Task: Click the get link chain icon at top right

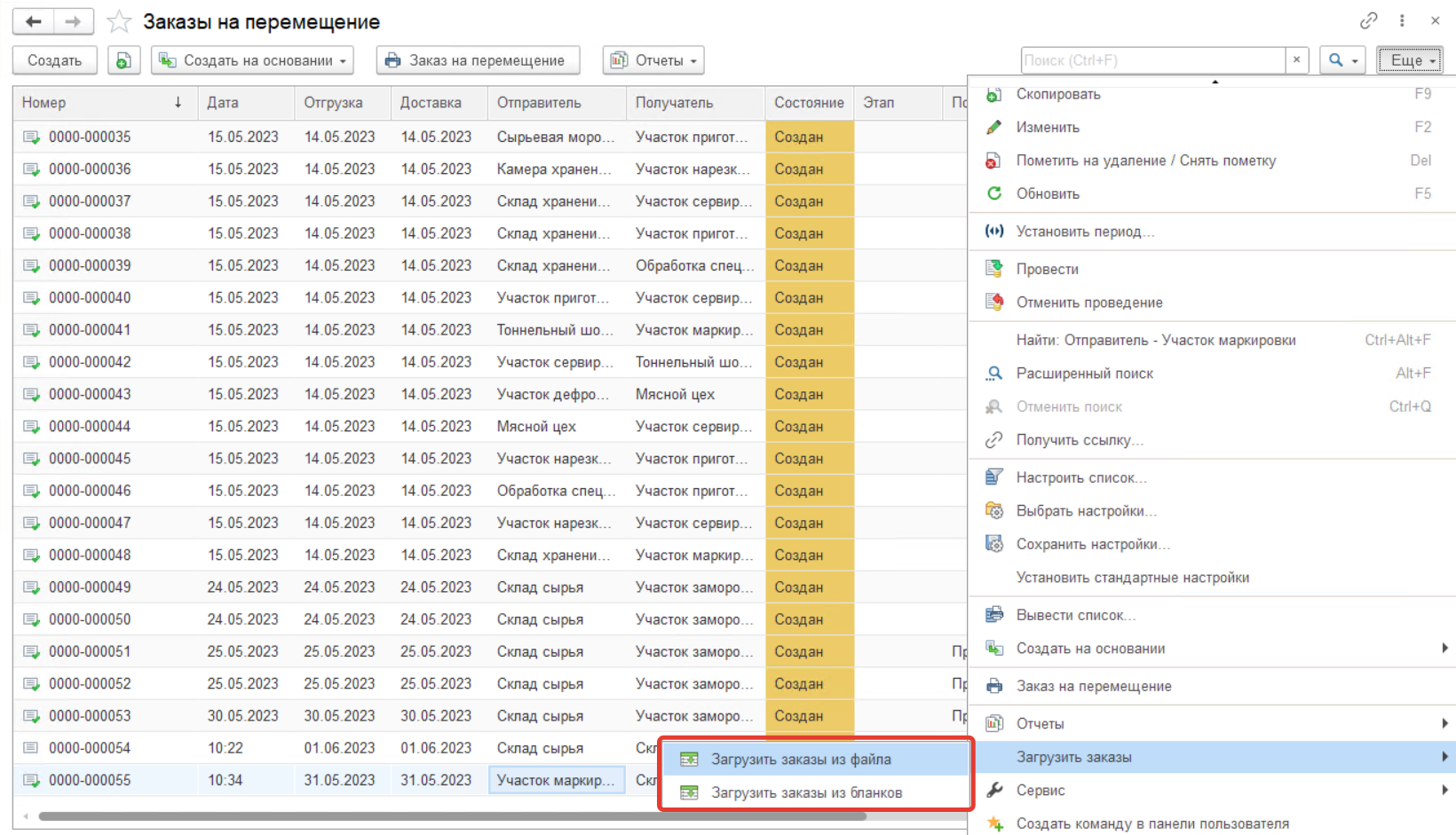Action: [x=1368, y=20]
